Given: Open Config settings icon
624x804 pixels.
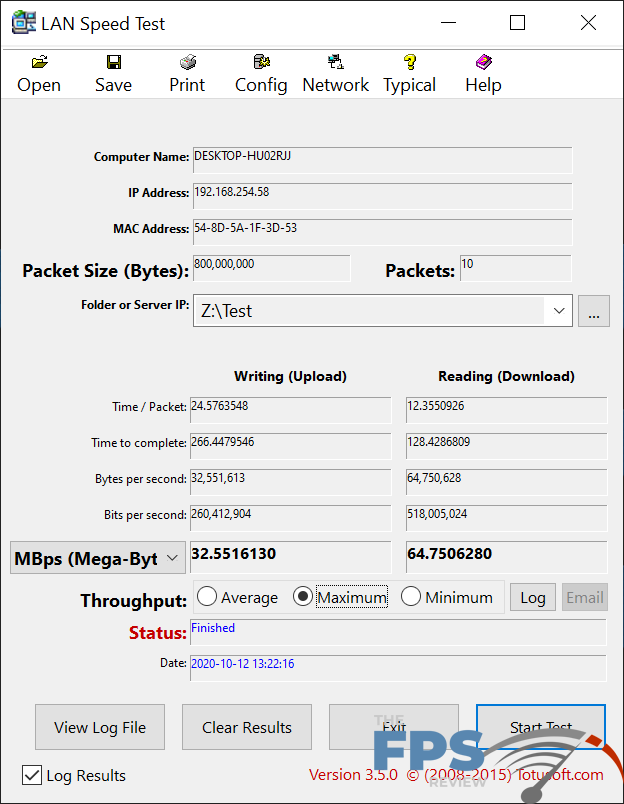Looking at the screenshot, I should 261,62.
